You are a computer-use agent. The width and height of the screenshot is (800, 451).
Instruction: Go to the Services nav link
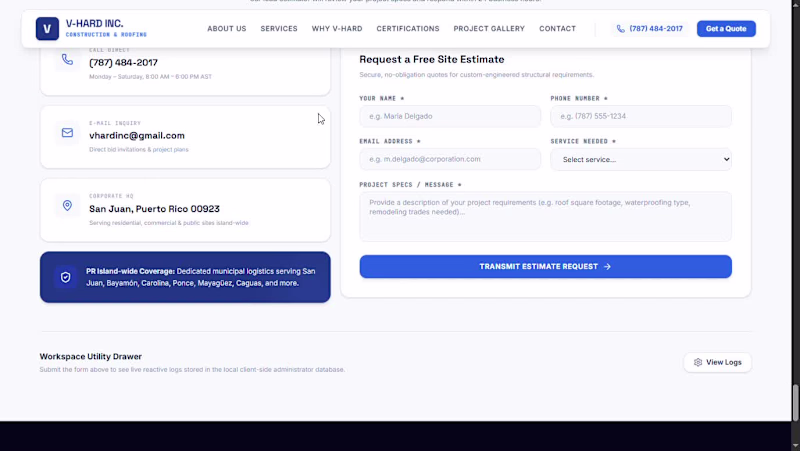(x=279, y=29)
